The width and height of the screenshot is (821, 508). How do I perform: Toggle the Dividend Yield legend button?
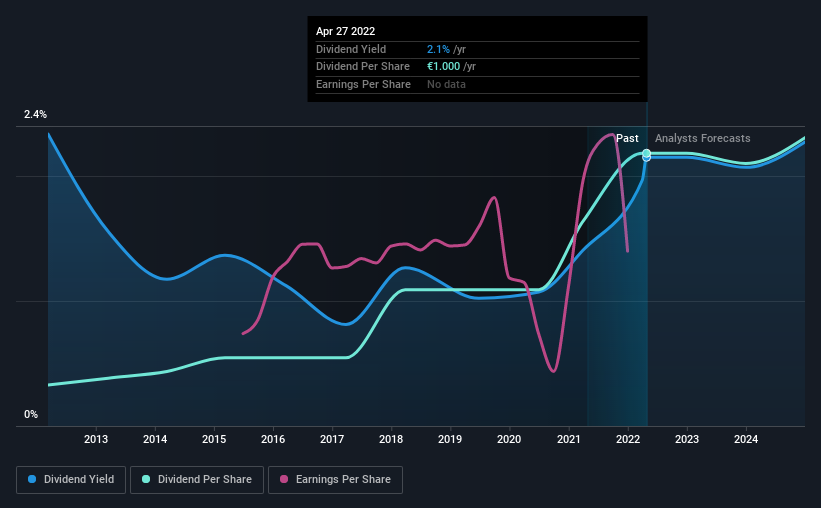[71, 480]
